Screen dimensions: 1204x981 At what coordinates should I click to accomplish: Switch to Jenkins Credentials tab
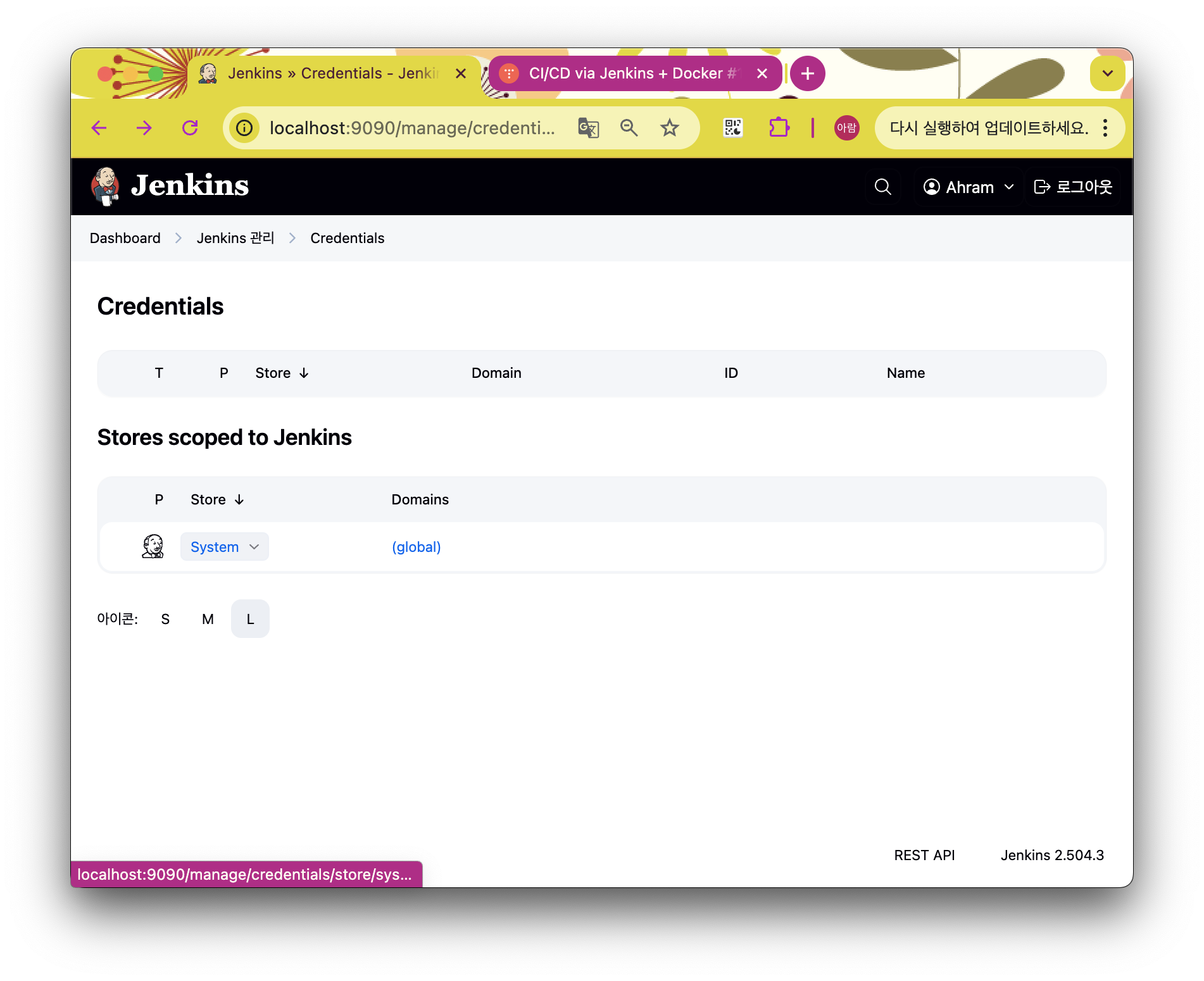(334, 73)
